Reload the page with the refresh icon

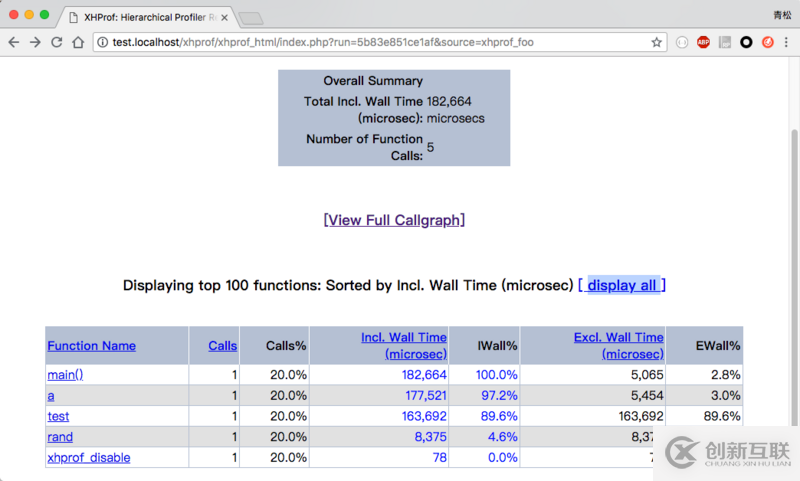(x=57, y=42)
